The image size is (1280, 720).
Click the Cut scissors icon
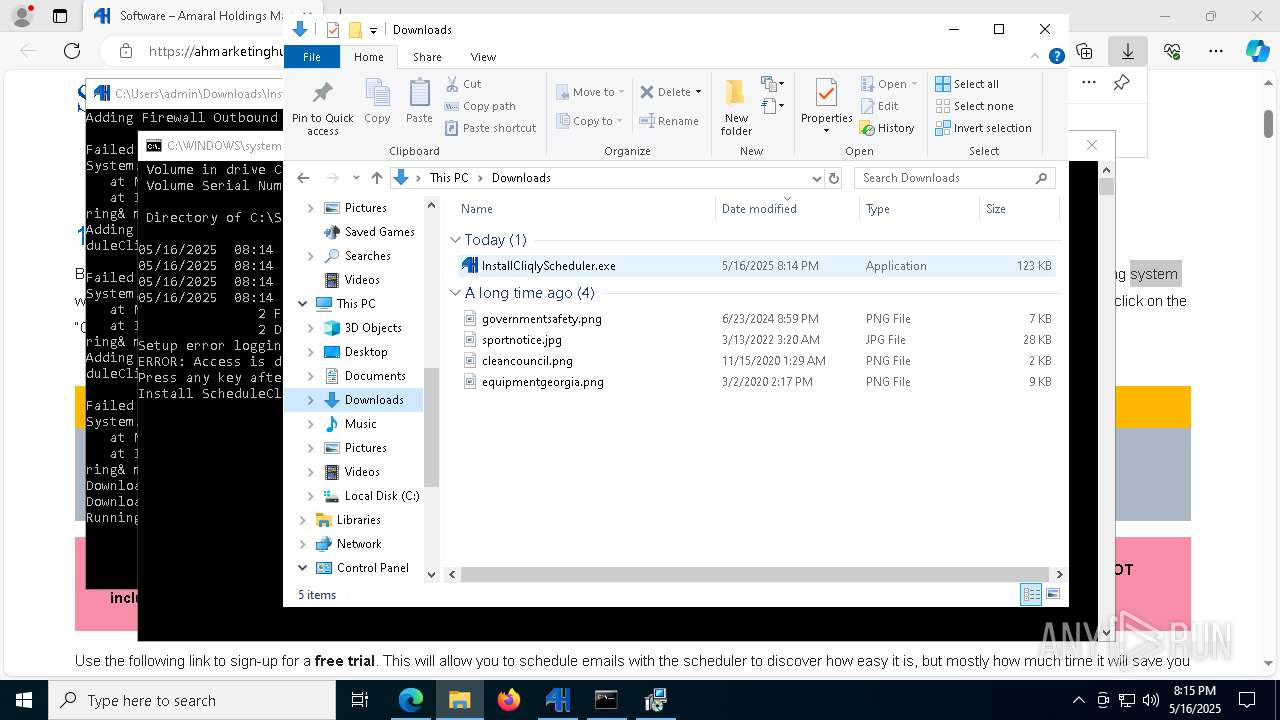452,84
